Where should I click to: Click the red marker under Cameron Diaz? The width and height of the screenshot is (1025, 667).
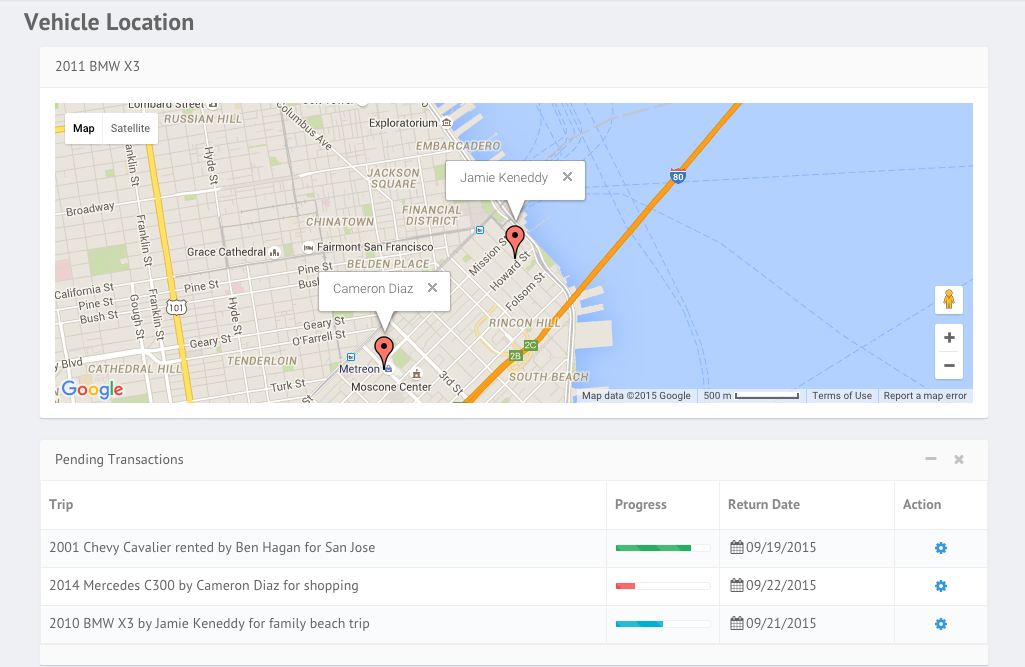(384, 353)
